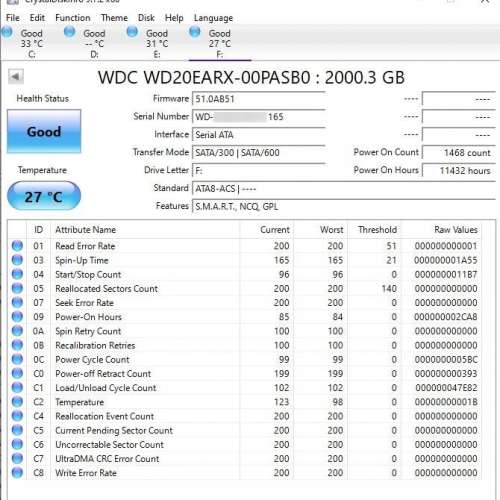Image resolution: width=500 pixels, height=500 pixels.
Task: Click status icon for Power Cycle Count row
Action: pos(17,359)
